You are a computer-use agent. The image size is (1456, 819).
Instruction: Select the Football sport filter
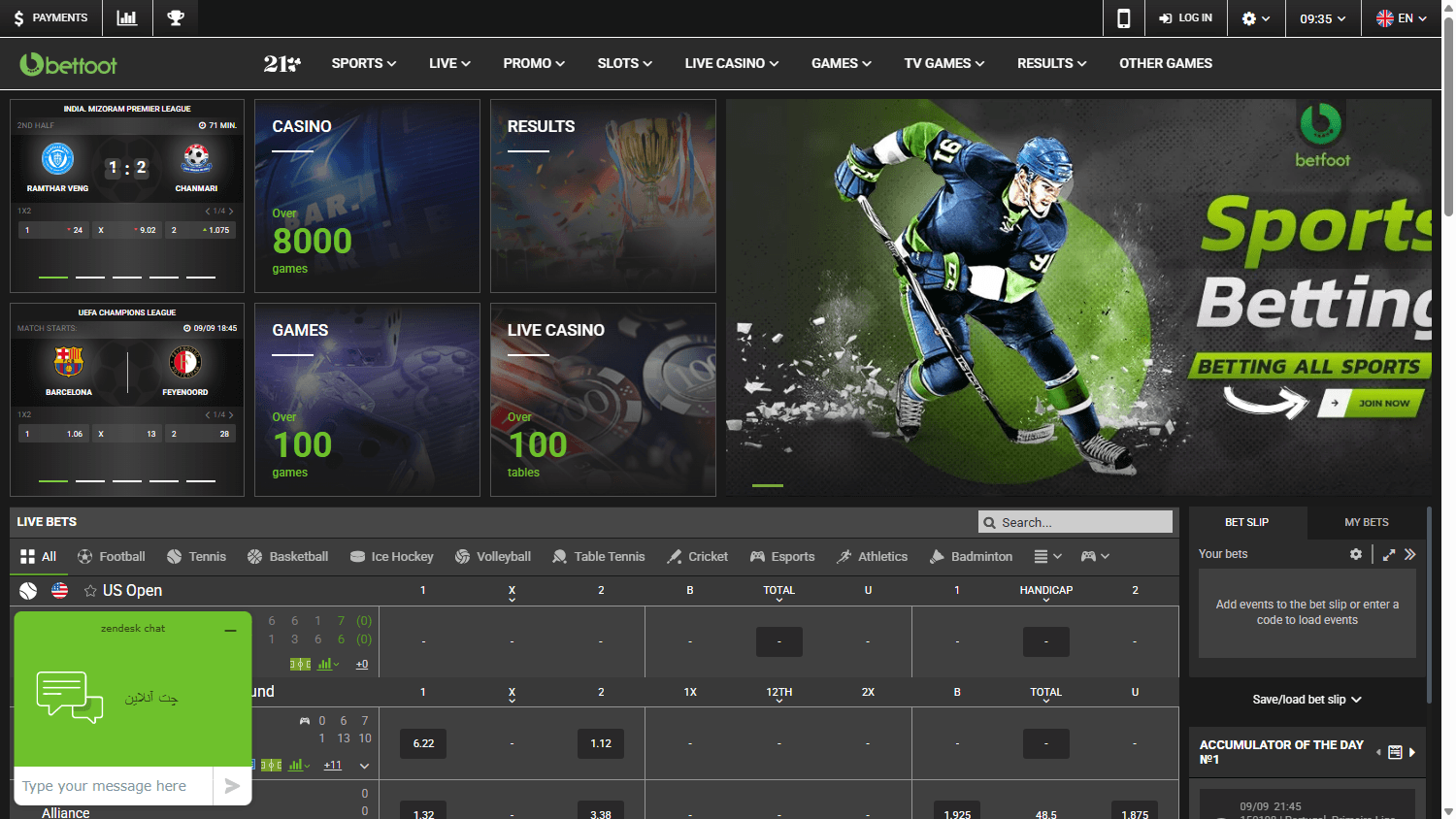point(112,557)
